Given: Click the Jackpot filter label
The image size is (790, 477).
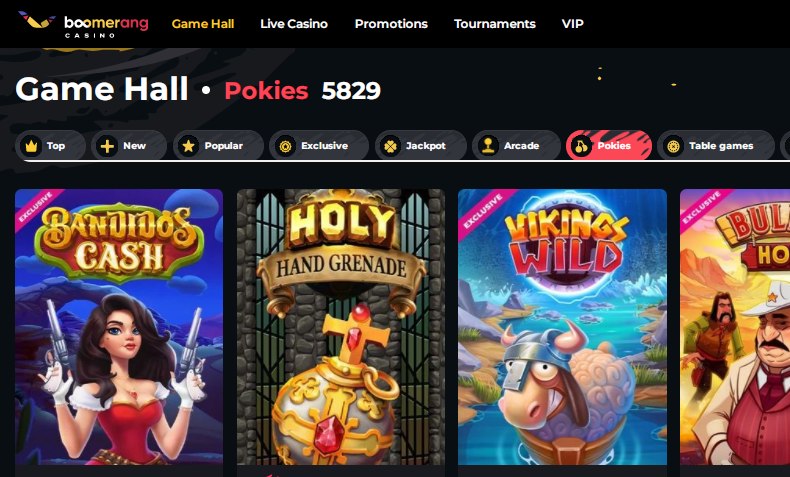Looking at the screenshot, I should coord(426,146).
